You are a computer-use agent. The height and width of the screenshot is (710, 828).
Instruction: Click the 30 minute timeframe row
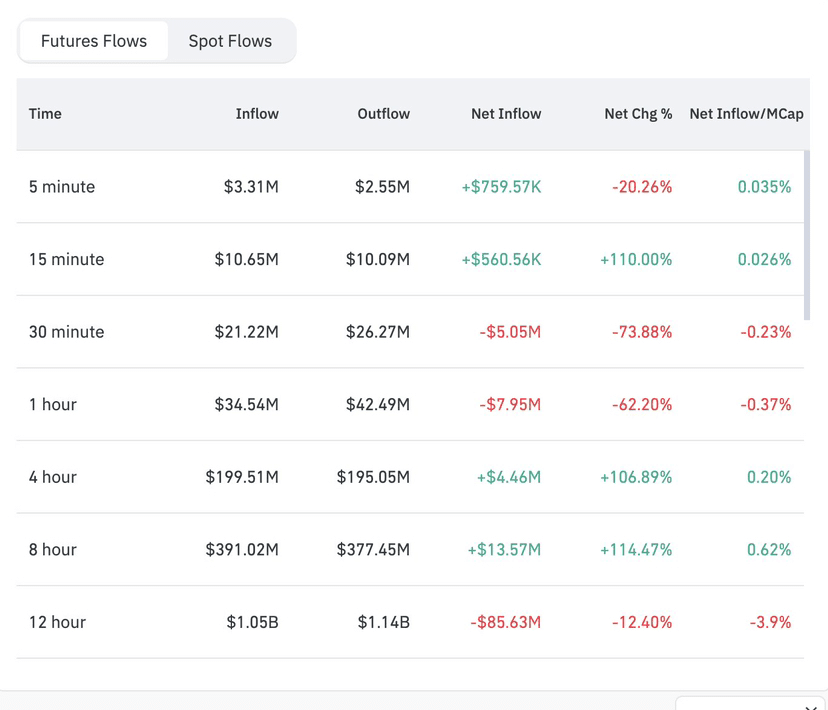pos(66,332)
